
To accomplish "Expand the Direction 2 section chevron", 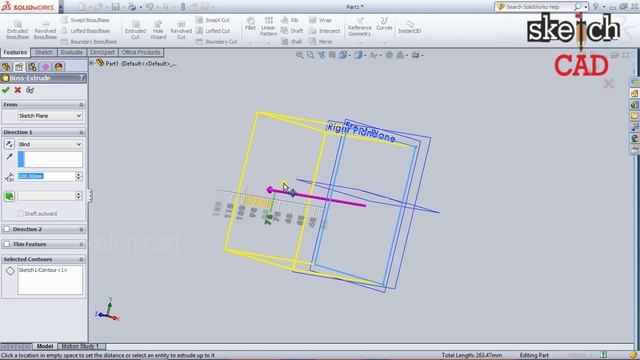I will click(81, 229).
